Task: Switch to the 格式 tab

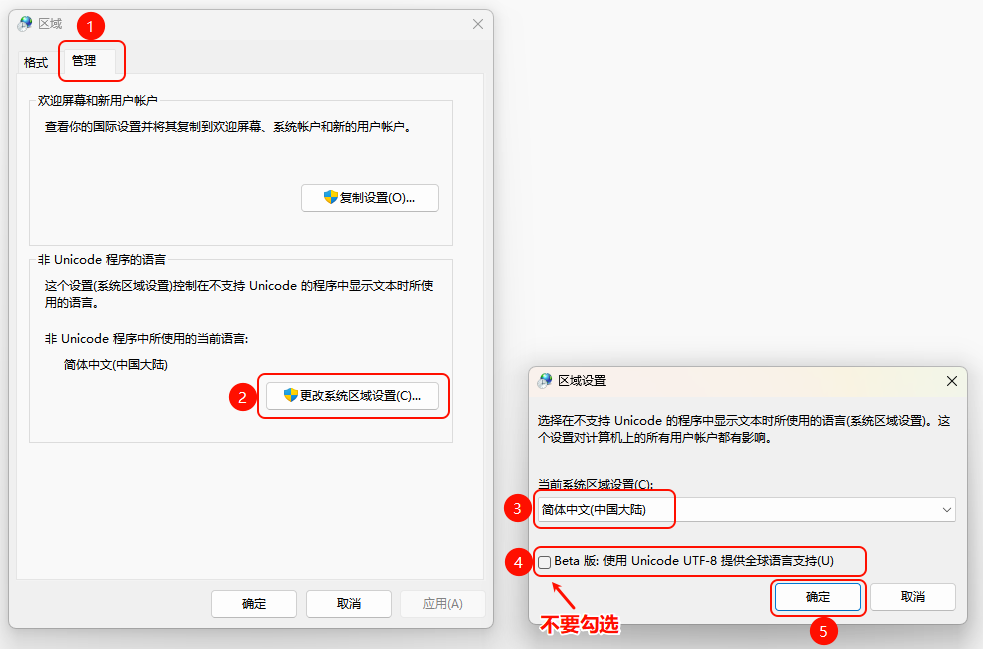Action: (x=36, y=62)
